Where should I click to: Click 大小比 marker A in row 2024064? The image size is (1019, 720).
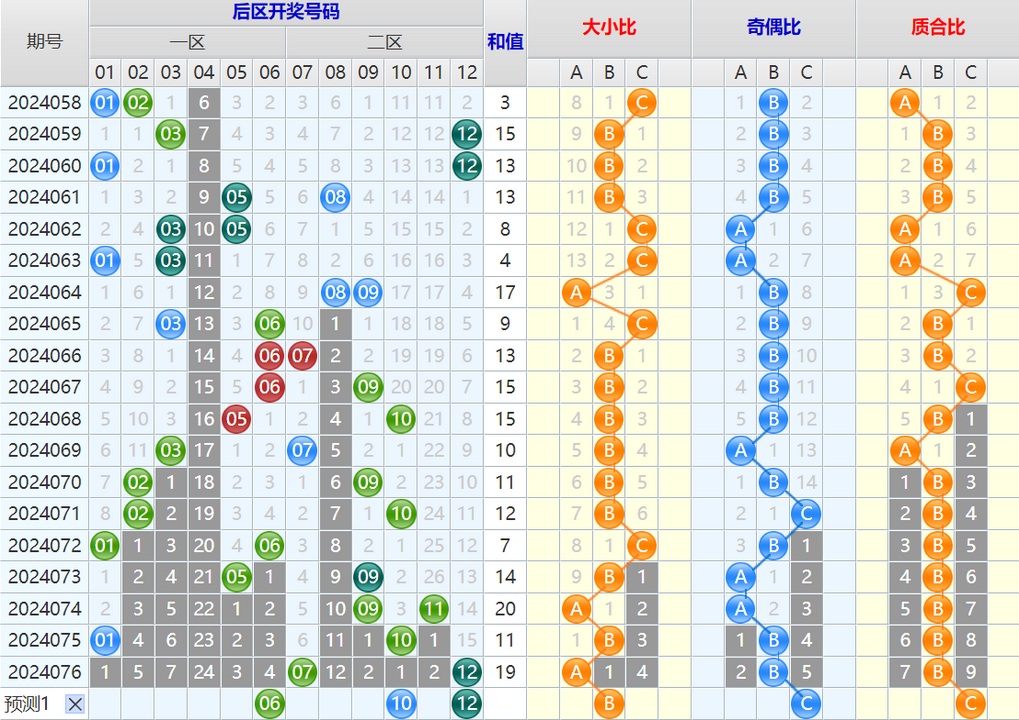576,292
